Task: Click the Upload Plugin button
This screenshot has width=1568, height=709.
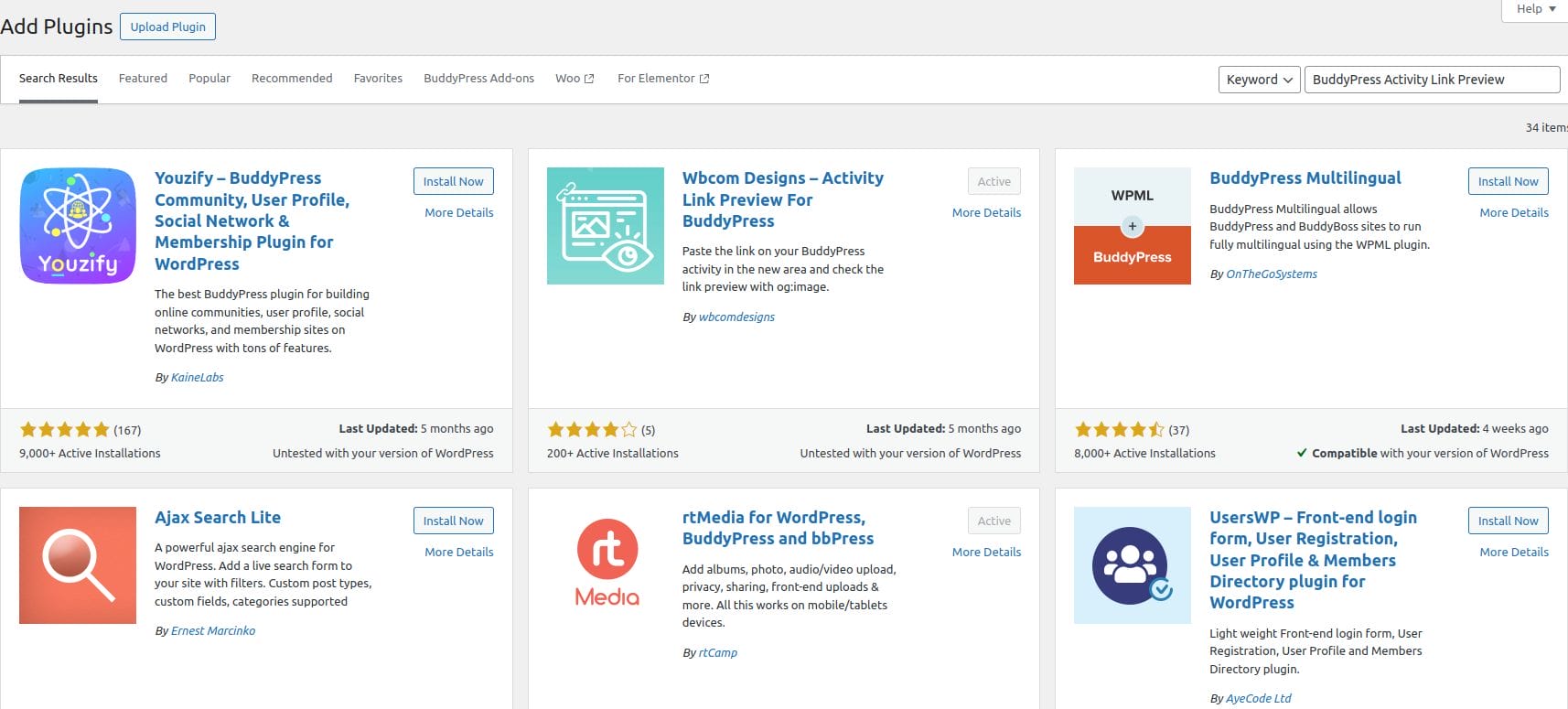Action: tap(167, 27)
